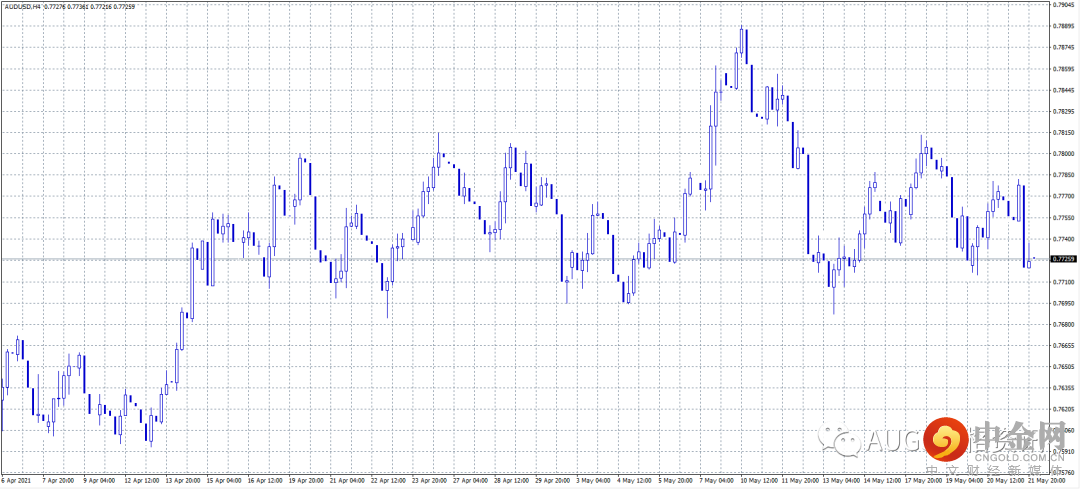Image resolution: width=1080 pixels, height=489 pixels.
Task: Click the 19 Apr 20:00 date label
Action: (307, 479)
